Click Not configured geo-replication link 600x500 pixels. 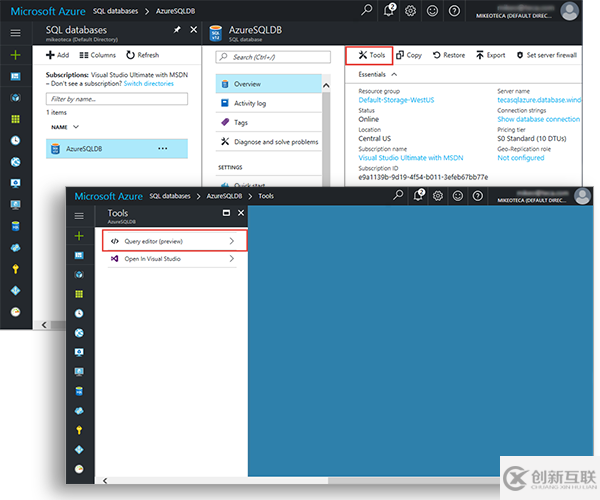[x=520, y=158]
